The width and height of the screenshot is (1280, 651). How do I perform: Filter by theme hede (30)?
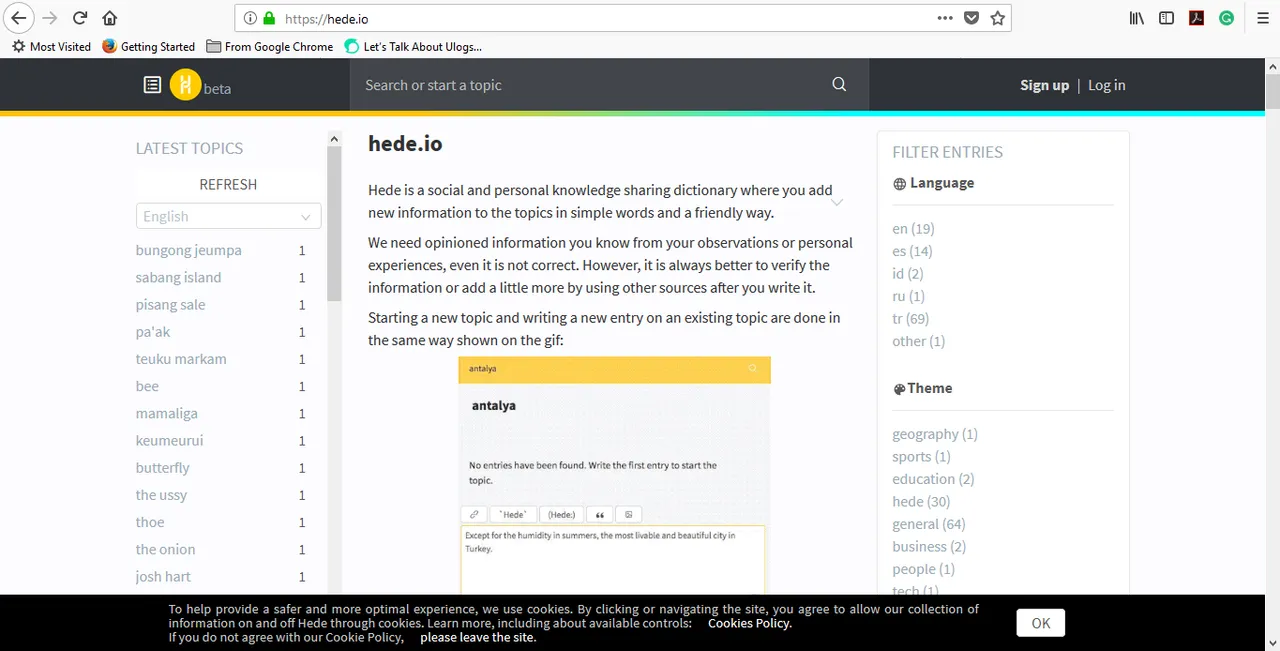click(x=921, y=501)
